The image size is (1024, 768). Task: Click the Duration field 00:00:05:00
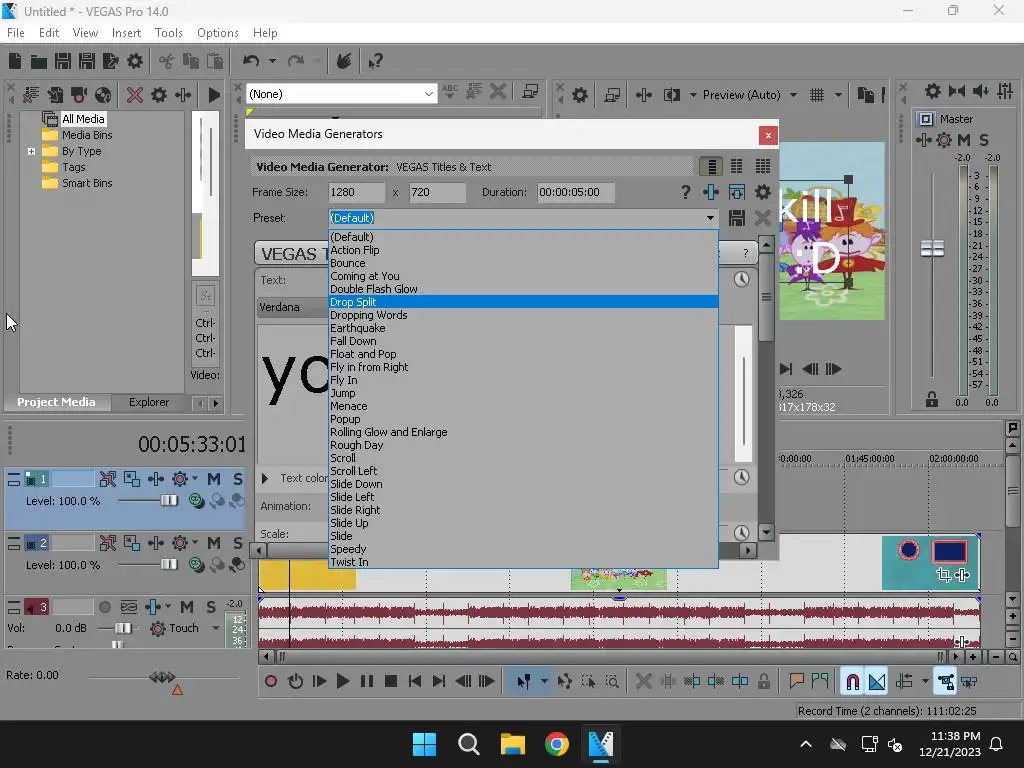(575, 192)
